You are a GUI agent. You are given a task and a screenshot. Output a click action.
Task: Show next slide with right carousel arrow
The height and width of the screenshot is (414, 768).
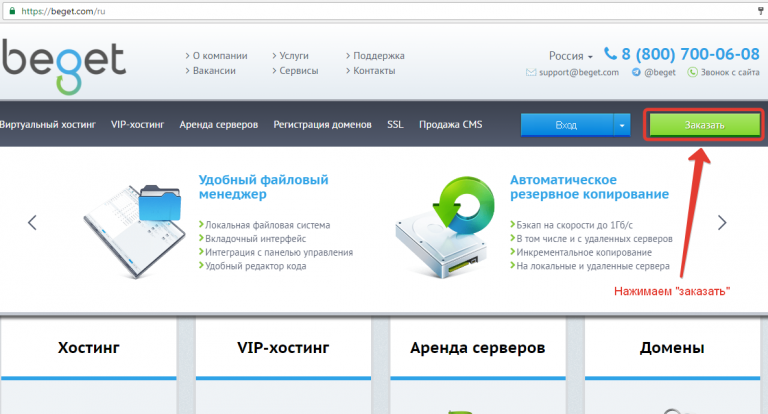[722, 223]
